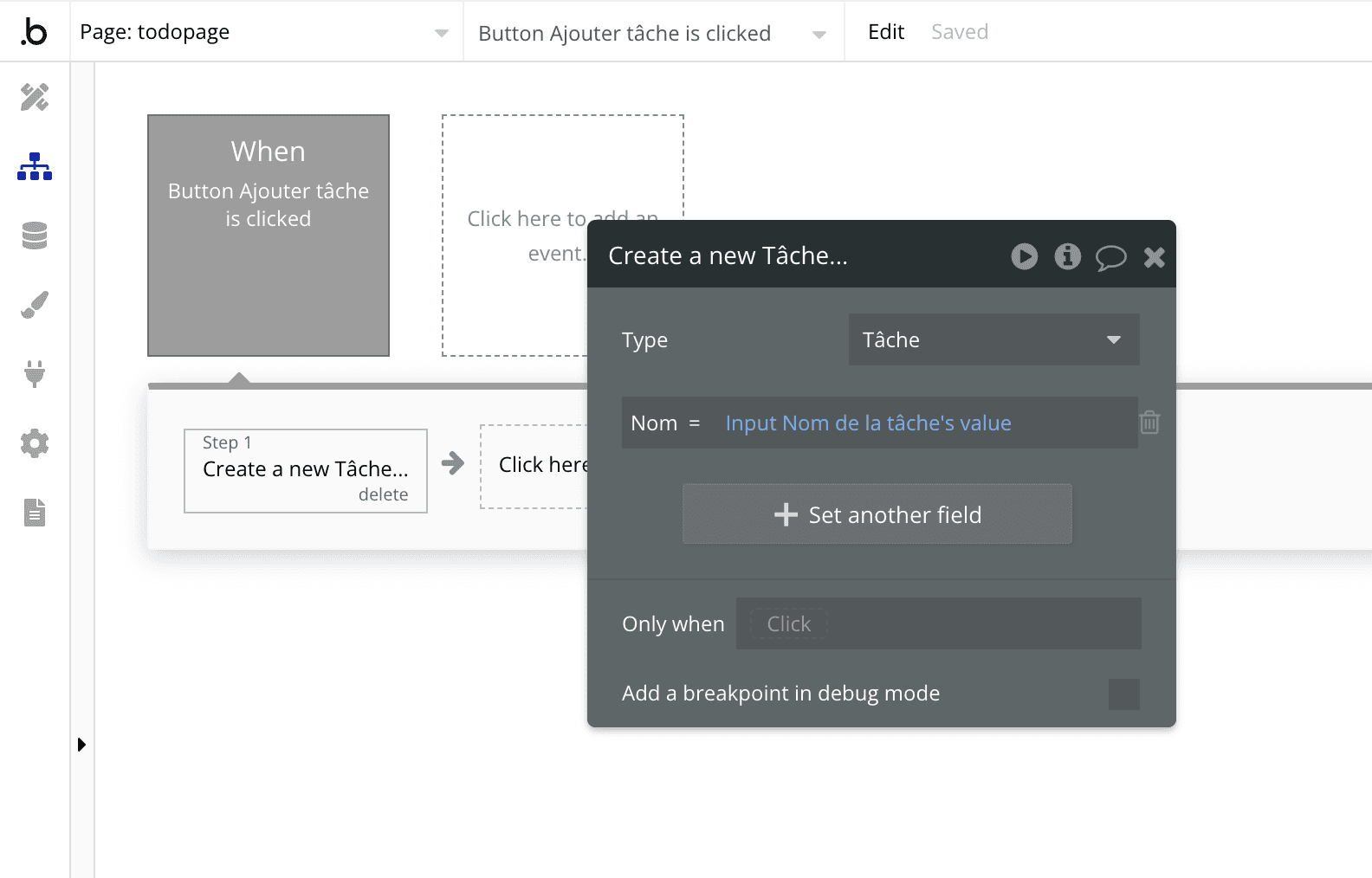Open the info reference icon in editor header
This screenshot has height=878, width=1372.
tap(1068, 256)
